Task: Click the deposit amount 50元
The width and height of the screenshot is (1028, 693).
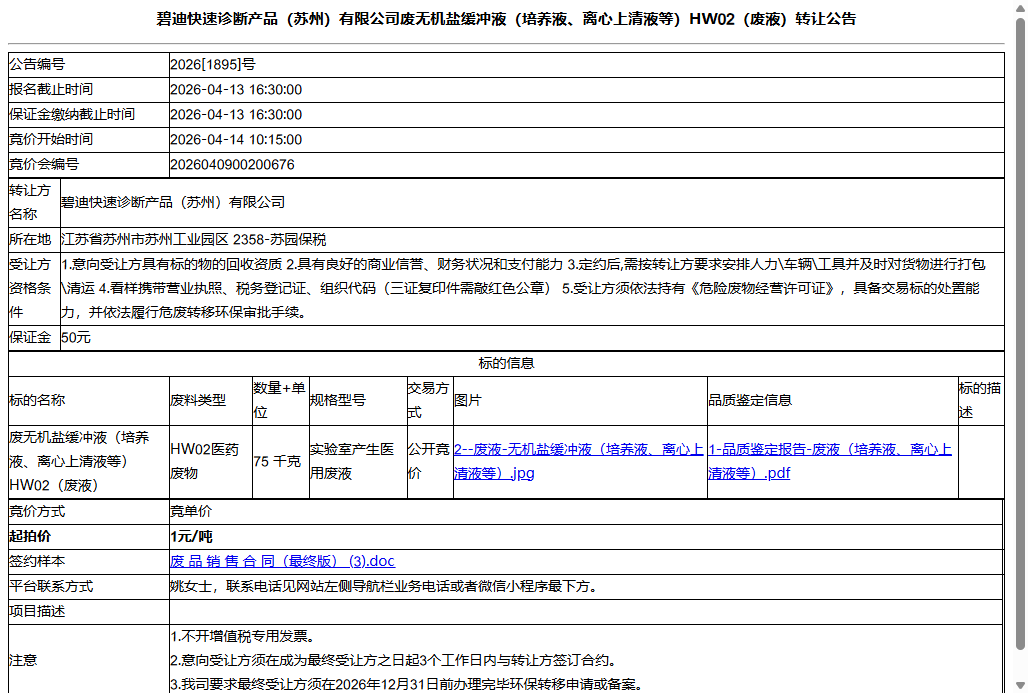Action: coord(76,338)
